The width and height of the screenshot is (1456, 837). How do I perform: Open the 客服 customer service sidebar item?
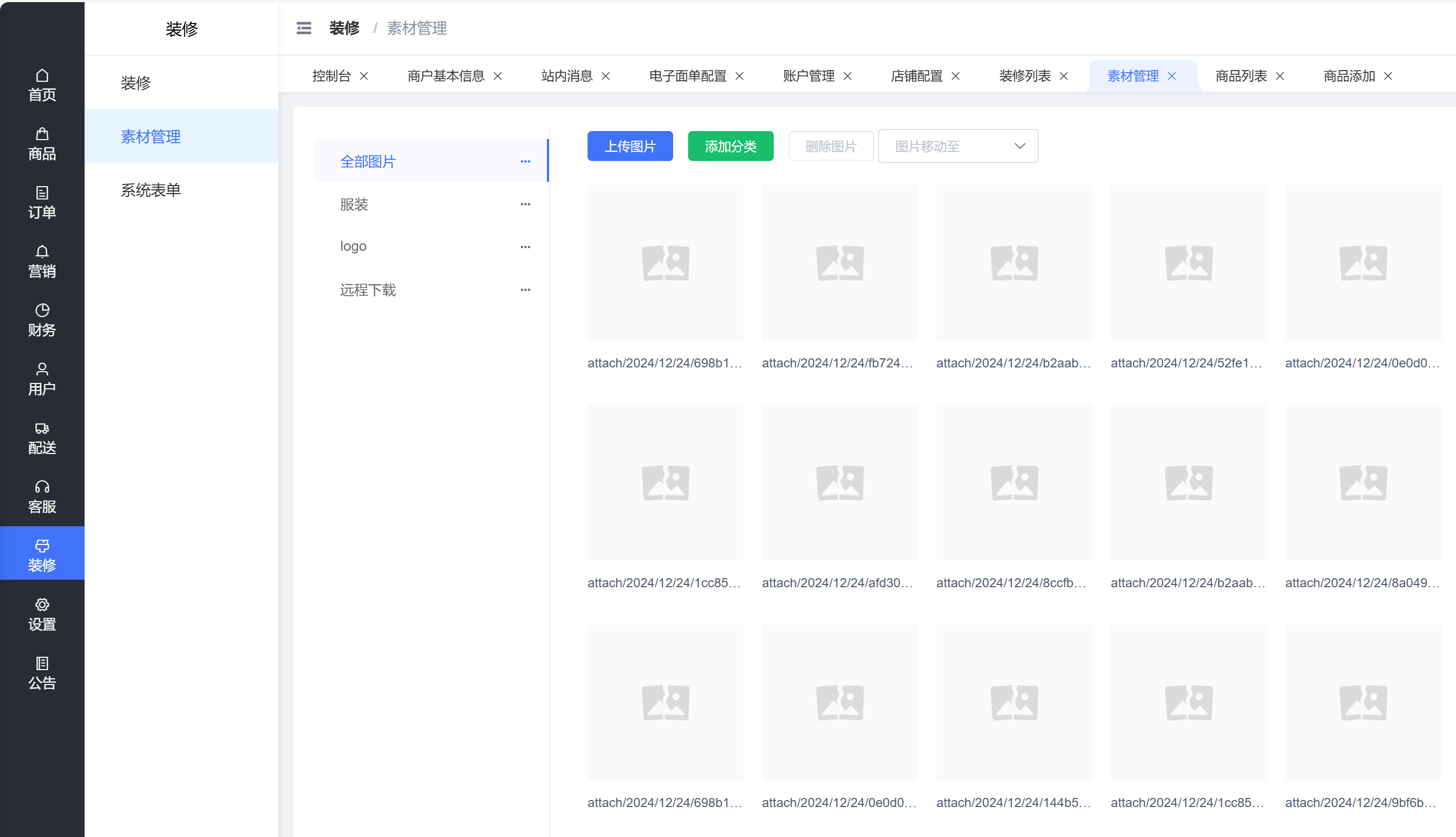(x=42, y=497)
